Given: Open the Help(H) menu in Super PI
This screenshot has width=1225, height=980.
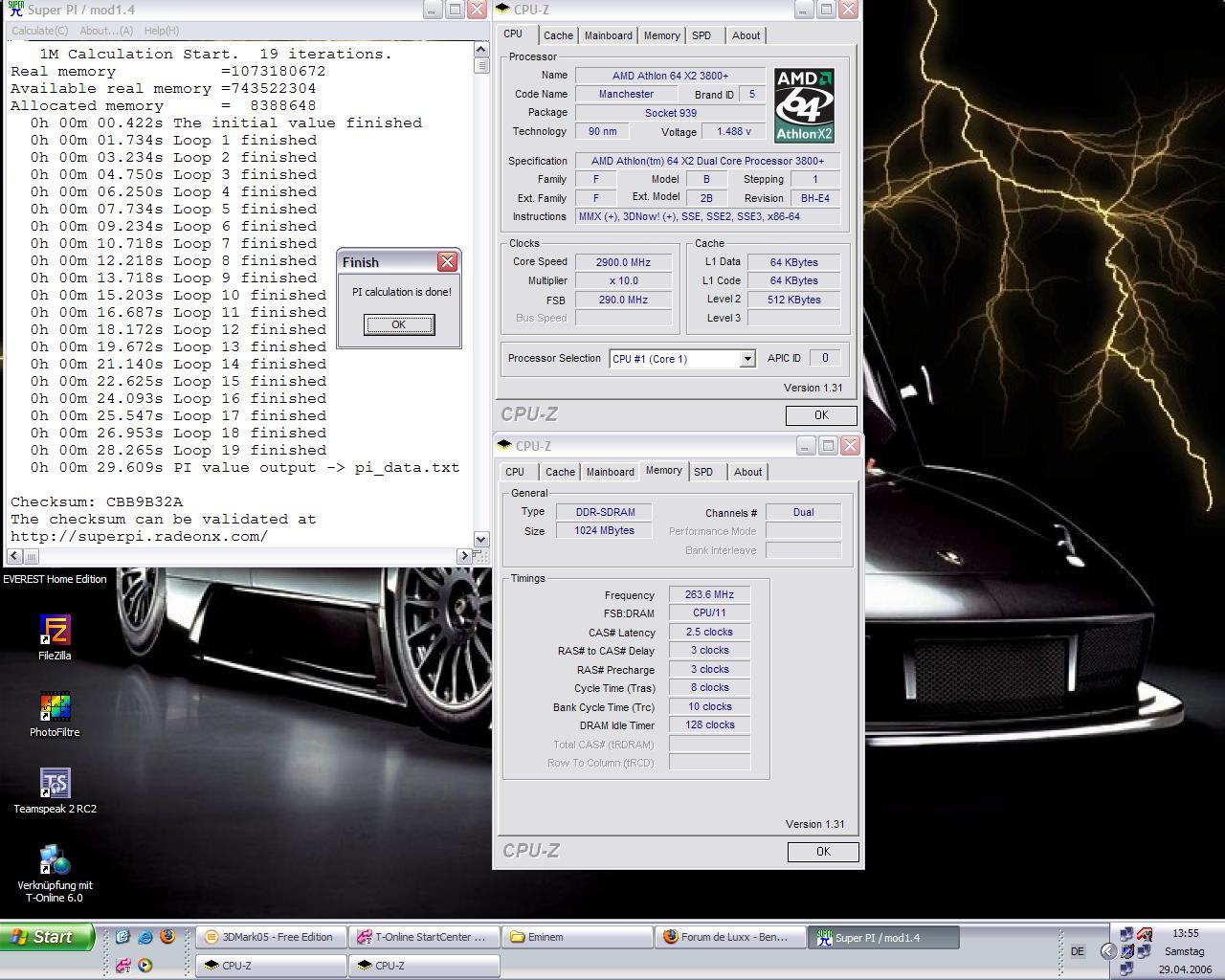Looking at the screenshot, I should 161,31.
